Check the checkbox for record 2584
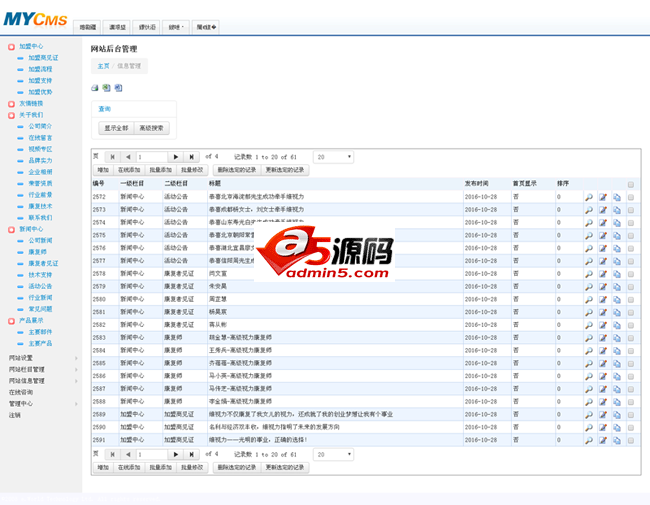Screen dimensions: 650x505 pos(631,351)
